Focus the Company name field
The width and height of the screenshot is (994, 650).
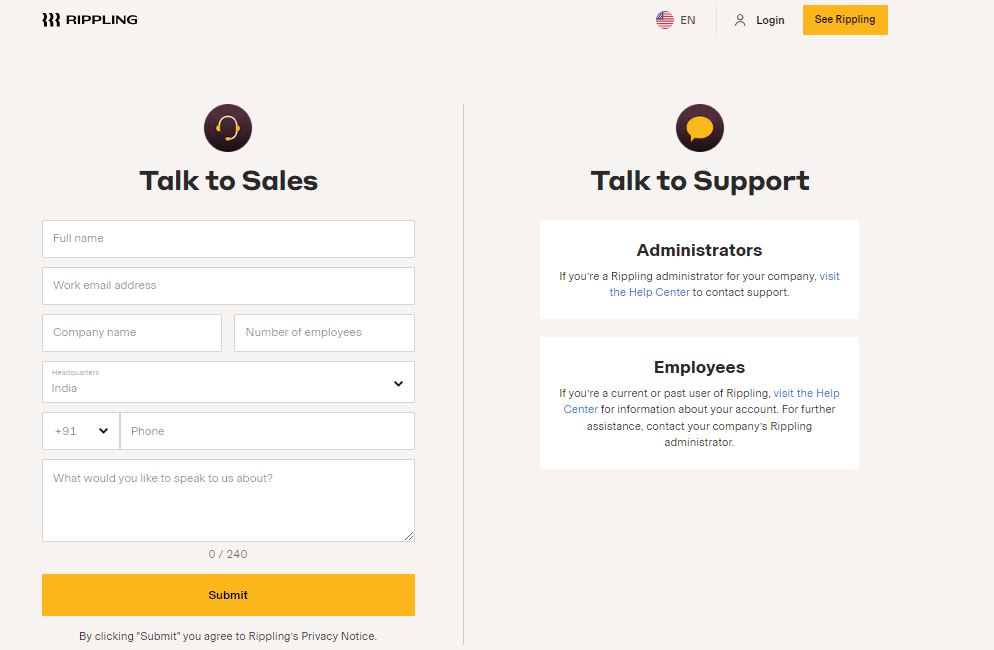132,333
